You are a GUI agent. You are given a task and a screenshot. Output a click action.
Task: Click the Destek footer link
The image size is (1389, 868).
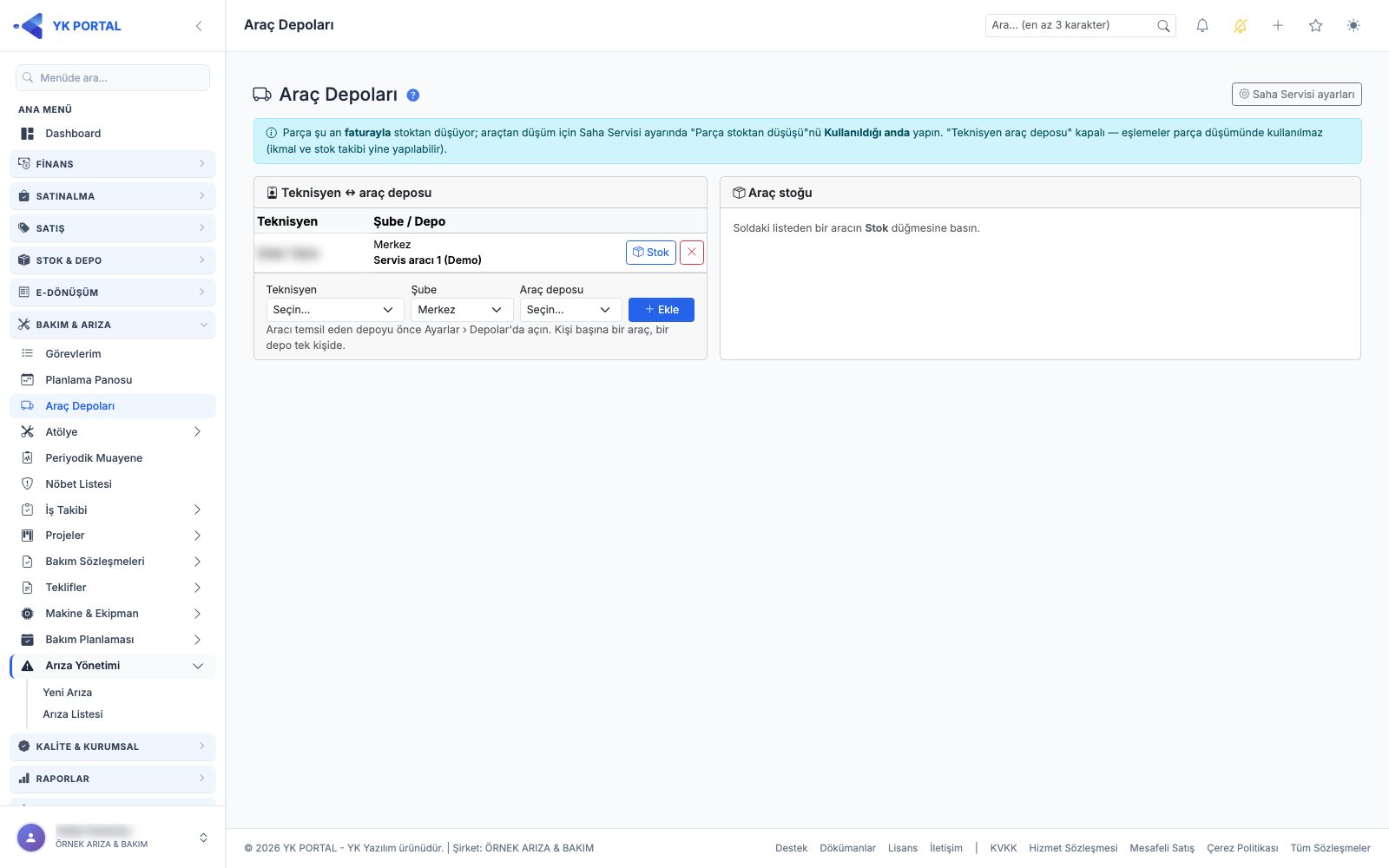coord(792,848)
